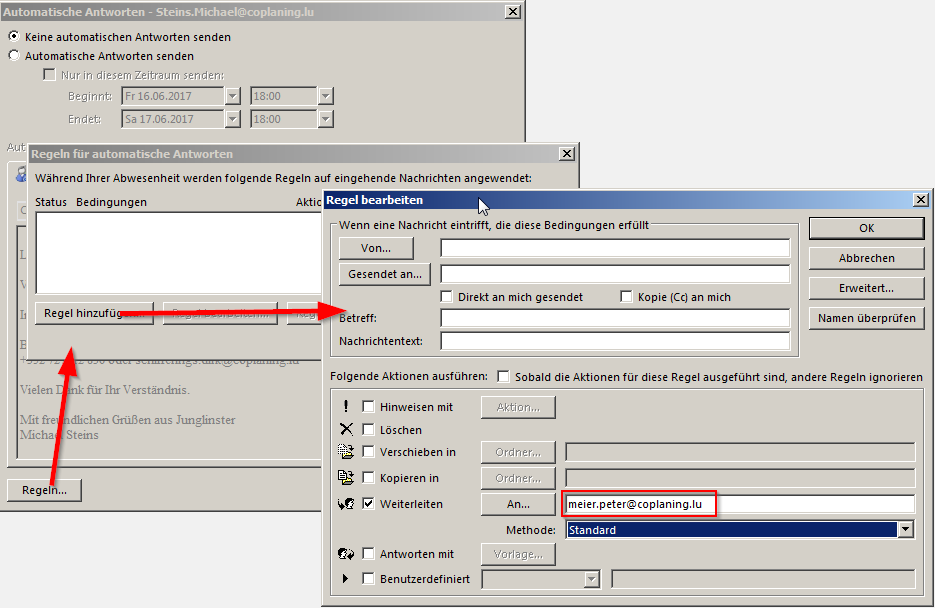Click the move icon beside Verschieben in
The height and width of the screenshot is (608, 935).
(x=346, y=452)
